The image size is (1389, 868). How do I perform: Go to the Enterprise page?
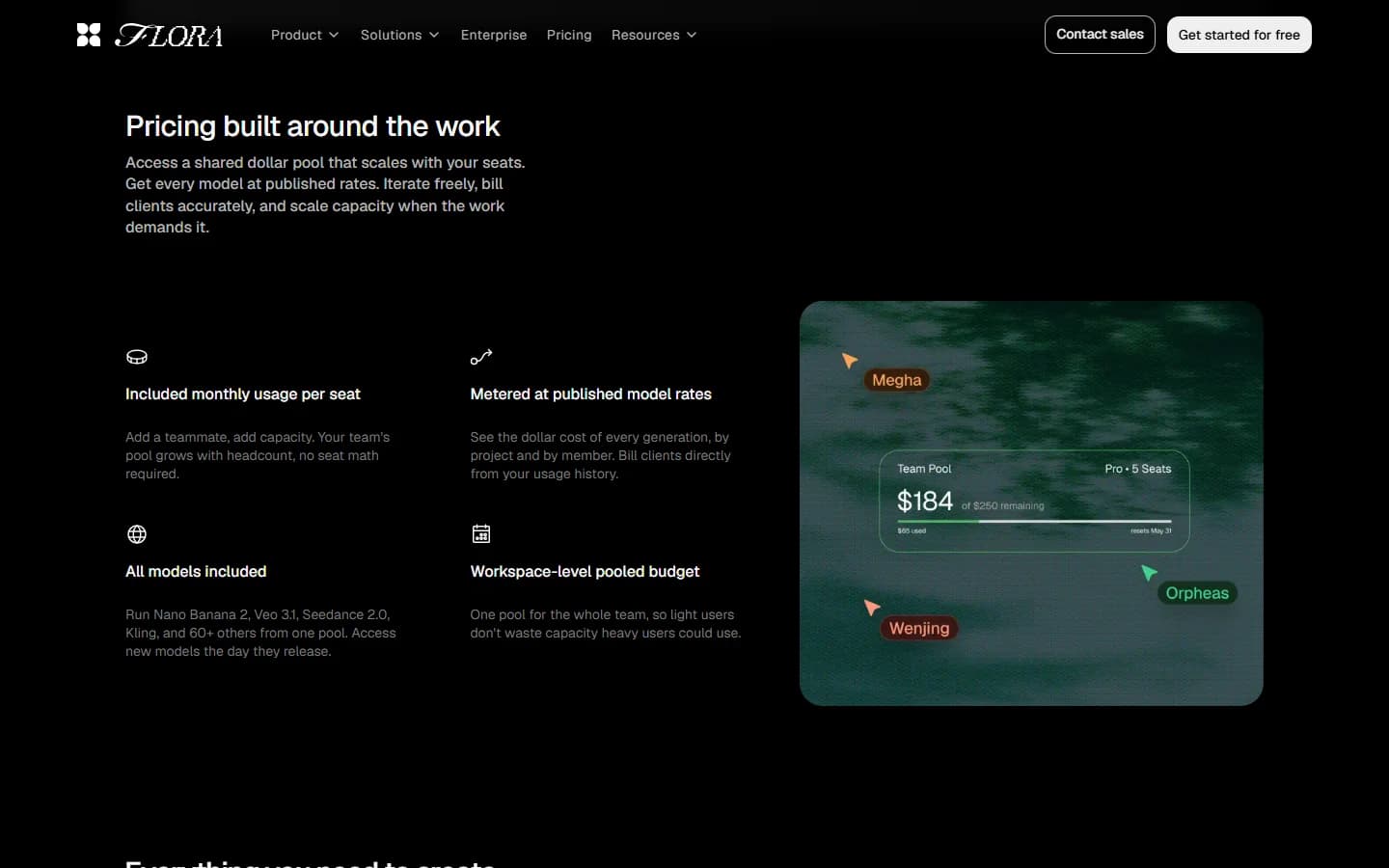point(494,35)
